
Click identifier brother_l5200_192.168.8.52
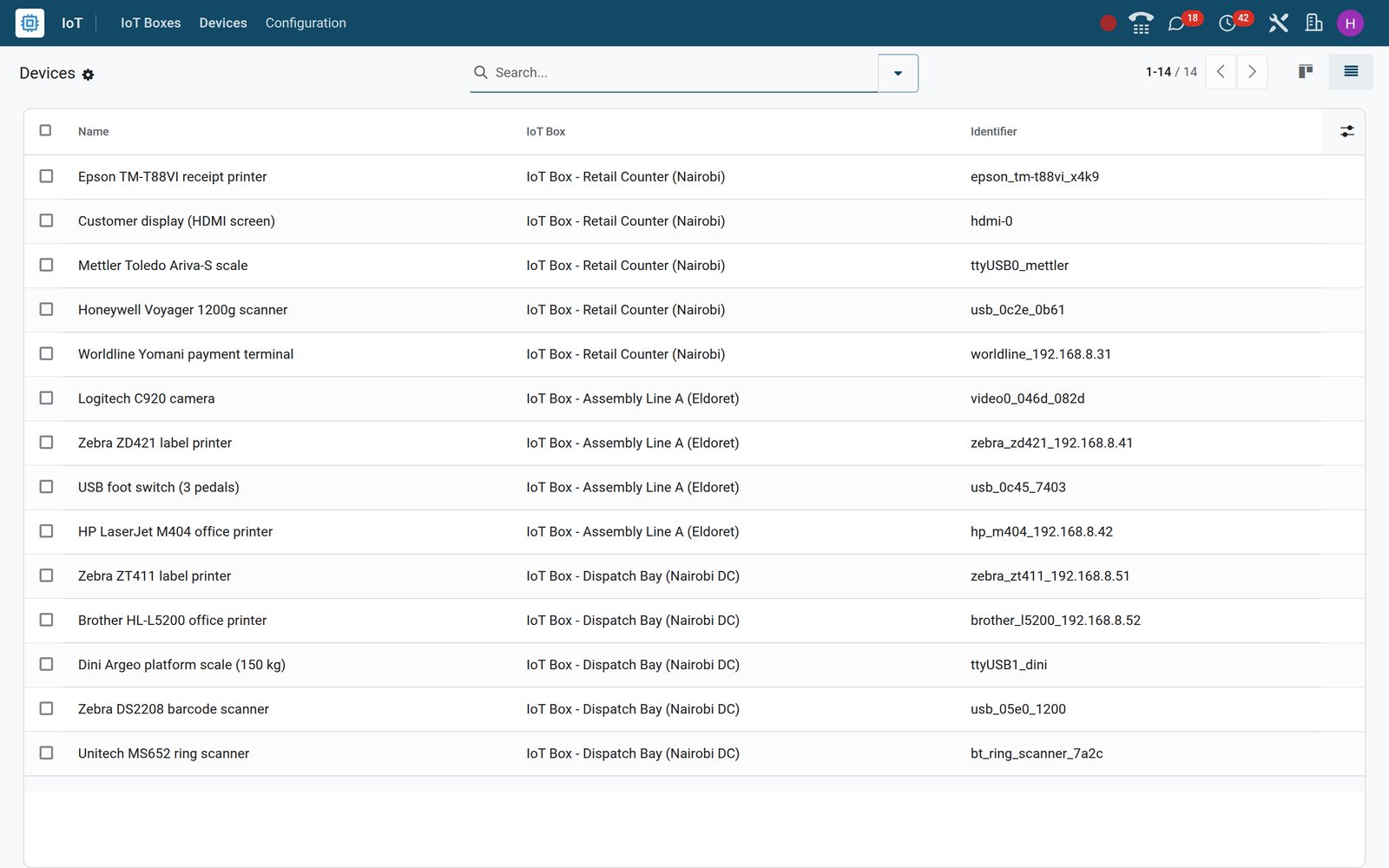point(1056,620)
